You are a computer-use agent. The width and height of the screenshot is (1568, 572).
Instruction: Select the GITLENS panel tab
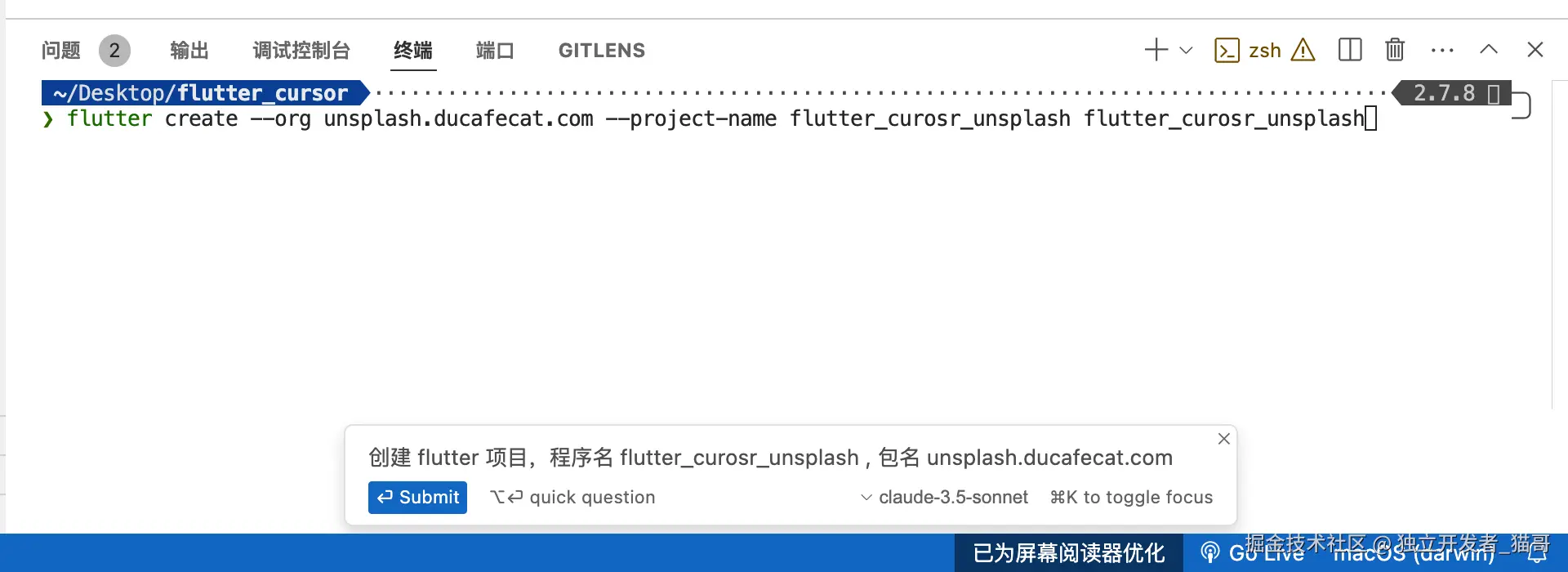pyautogui.click(x=602, y=51)
